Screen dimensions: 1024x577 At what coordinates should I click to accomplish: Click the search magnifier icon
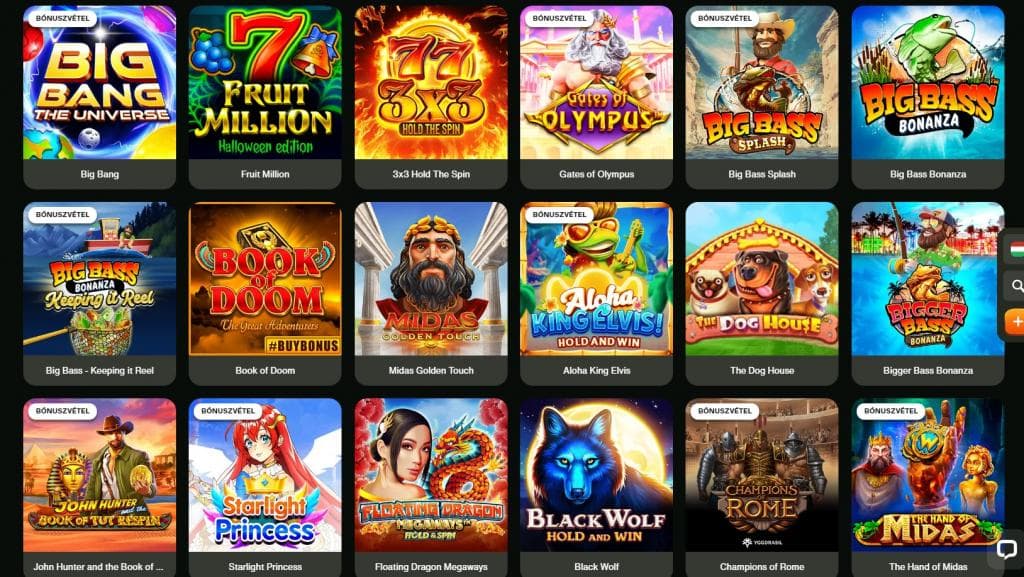(1017, 285)
